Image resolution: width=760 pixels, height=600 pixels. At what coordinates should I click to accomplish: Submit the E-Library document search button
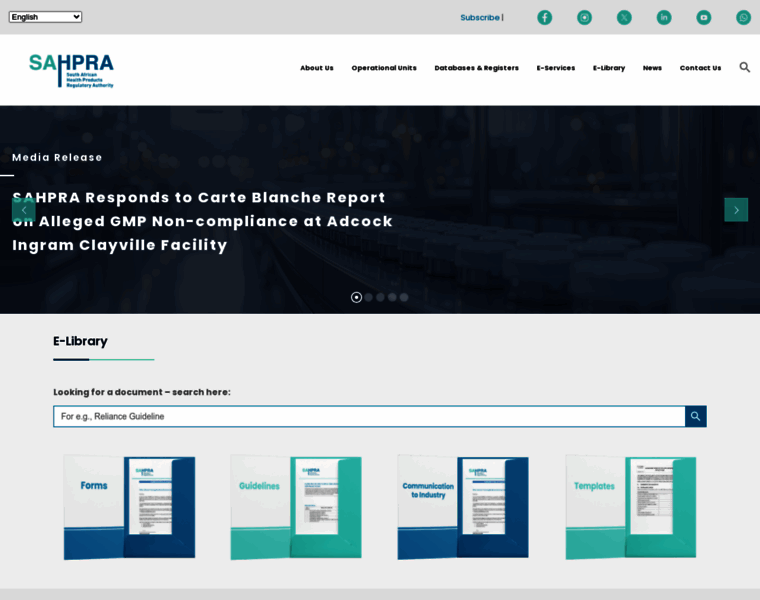[695, 416]
